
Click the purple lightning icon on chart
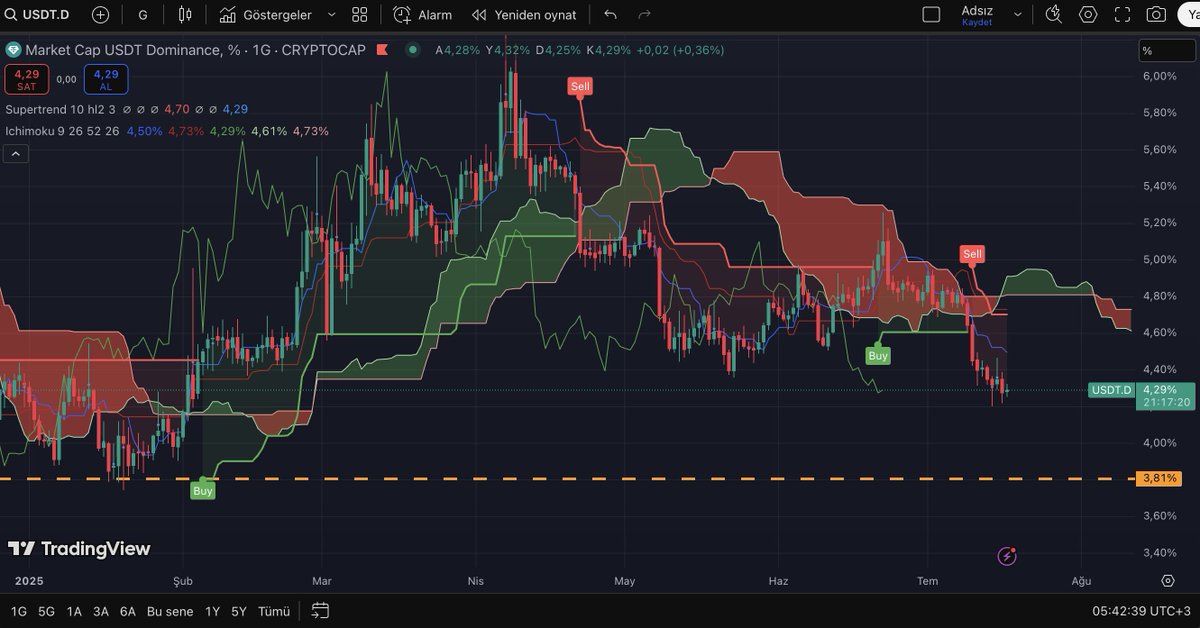(x=1007, y=555)
